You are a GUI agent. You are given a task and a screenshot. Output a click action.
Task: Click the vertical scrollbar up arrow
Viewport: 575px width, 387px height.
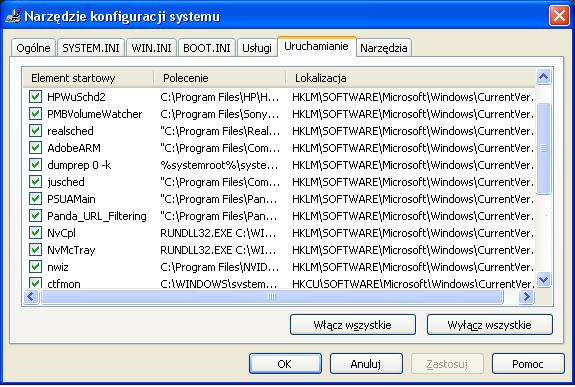[543, 77]
